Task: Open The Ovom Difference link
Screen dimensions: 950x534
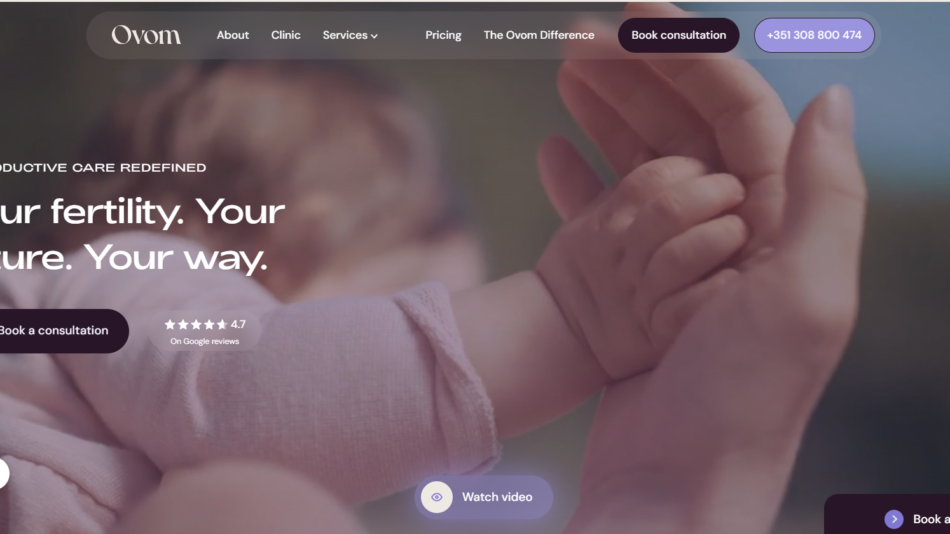Action: (x=539, y=35)
